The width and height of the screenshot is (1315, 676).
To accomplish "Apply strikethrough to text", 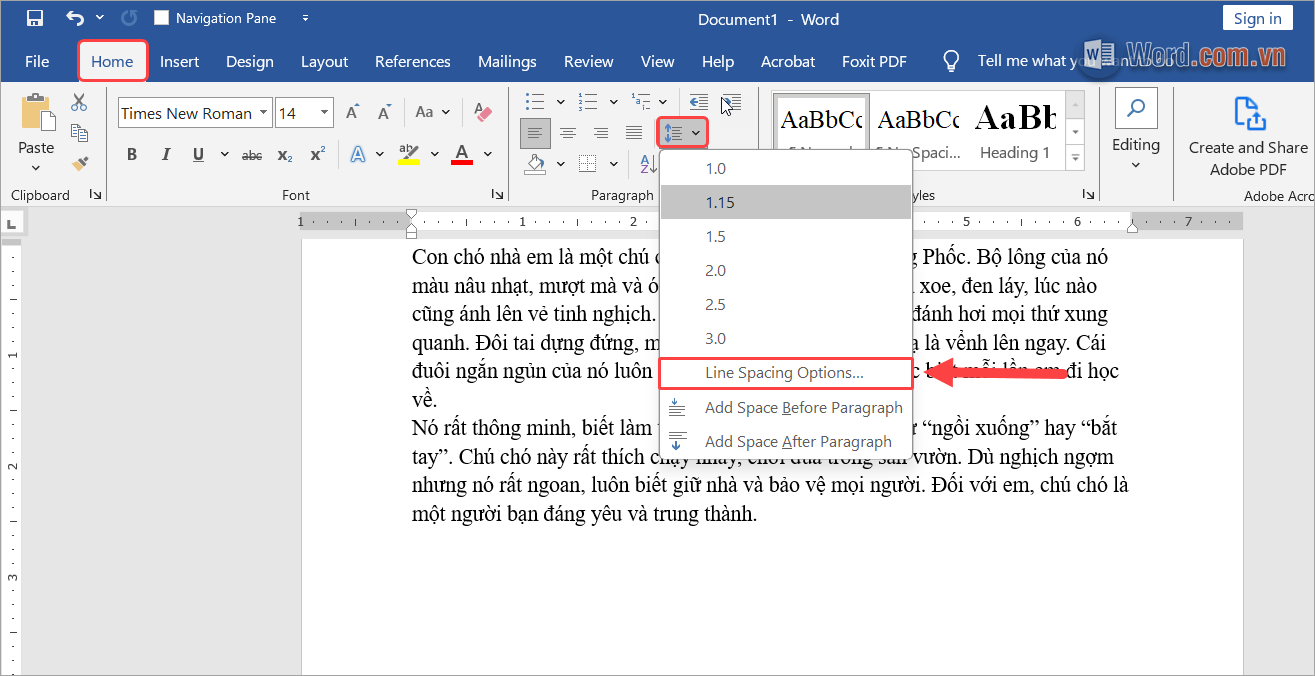I will (251, 154).
